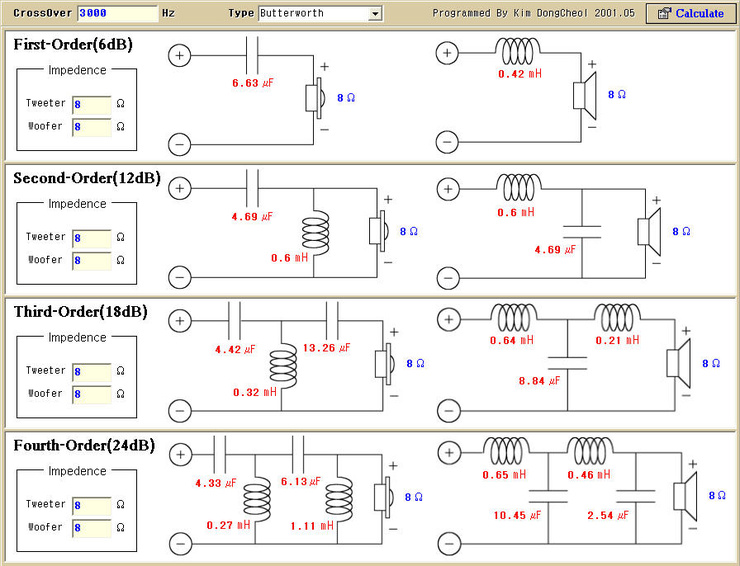
Task: Click the '13.26 µF' value label
Action: (327, 348)
